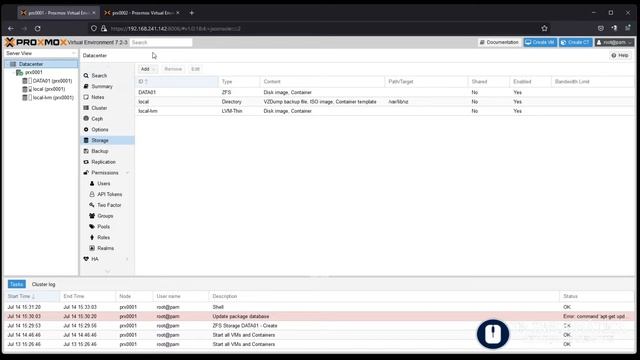Click the Create VM button
Screen dimensions: 640x360
click(x=540, y=42)
